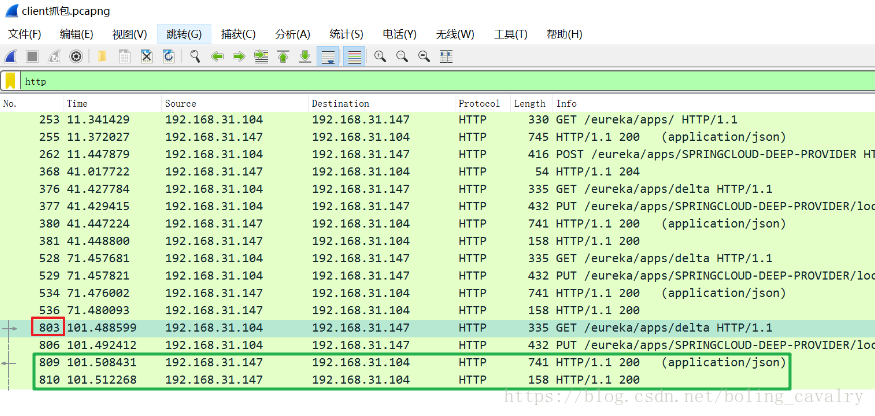Select highlighted packet 803 row
This screenshot has height=416, width=875.
click(x=438, y=328)
